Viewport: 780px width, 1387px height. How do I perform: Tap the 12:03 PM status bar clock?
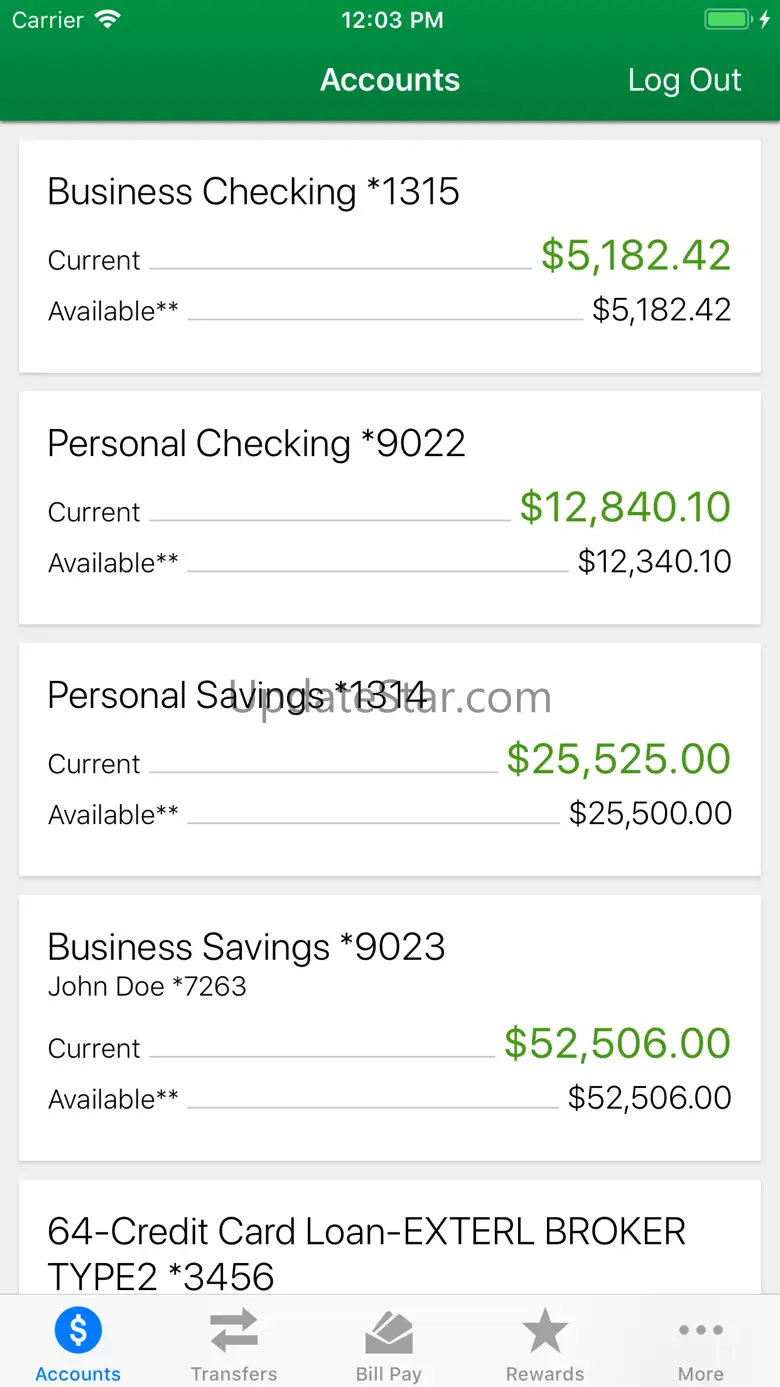click(x=392, y=20)
